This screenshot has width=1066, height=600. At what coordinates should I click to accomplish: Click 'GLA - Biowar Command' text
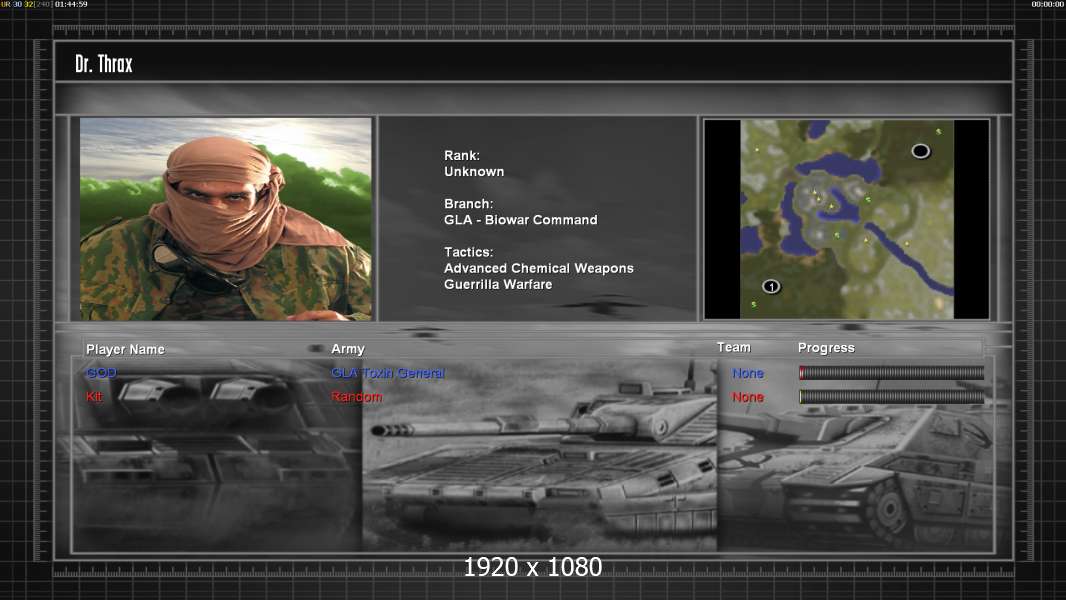tap(521, 220)
